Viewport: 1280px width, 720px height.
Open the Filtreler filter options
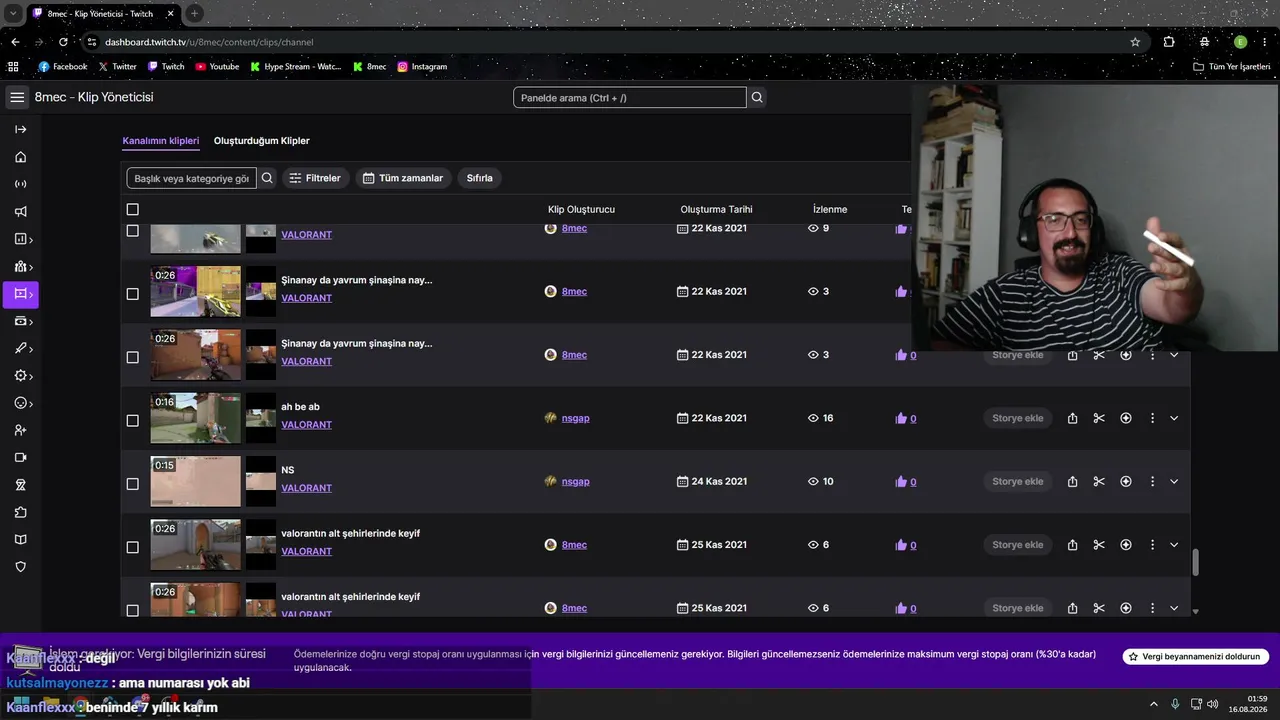pos(315,178)
